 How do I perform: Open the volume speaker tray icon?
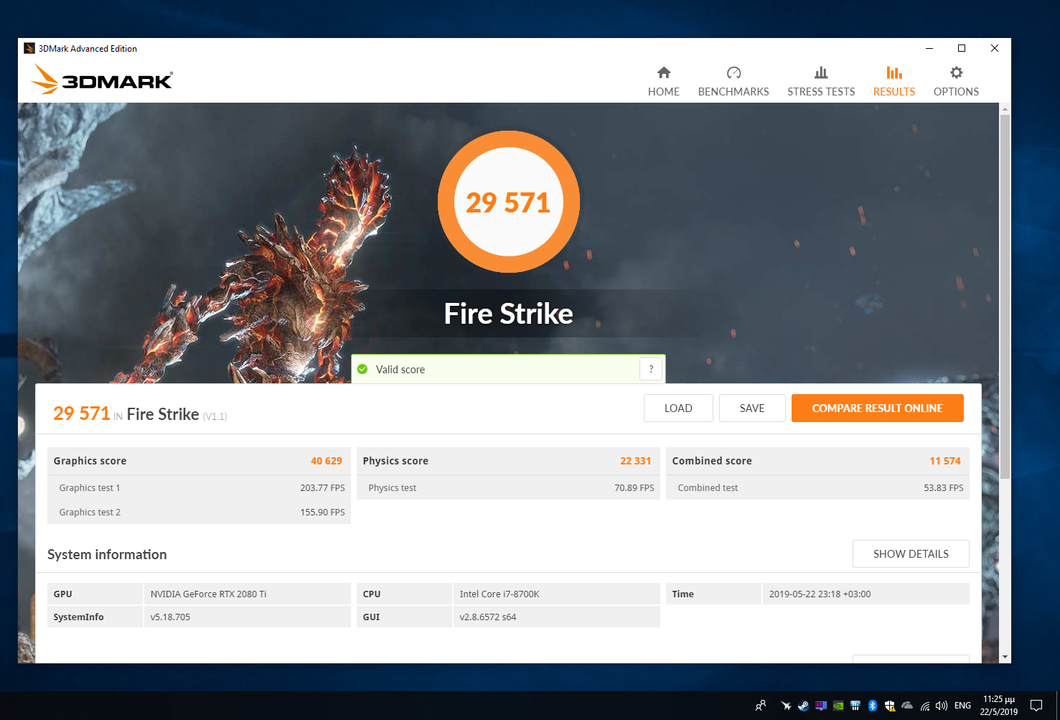click(x=942, y=706)
